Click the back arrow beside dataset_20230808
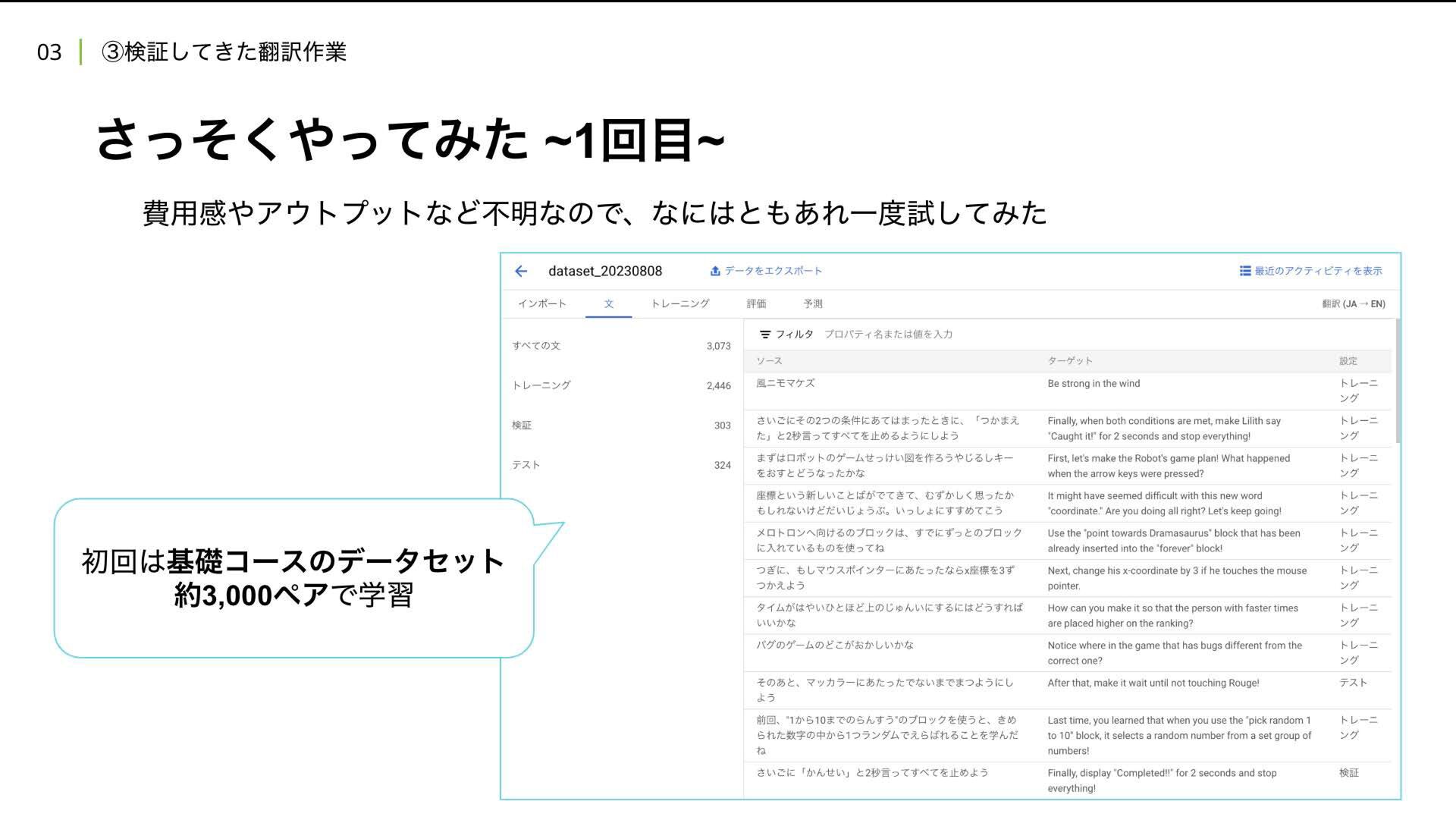Screen dimensions: 1456x820 click(x=521, y=272)
